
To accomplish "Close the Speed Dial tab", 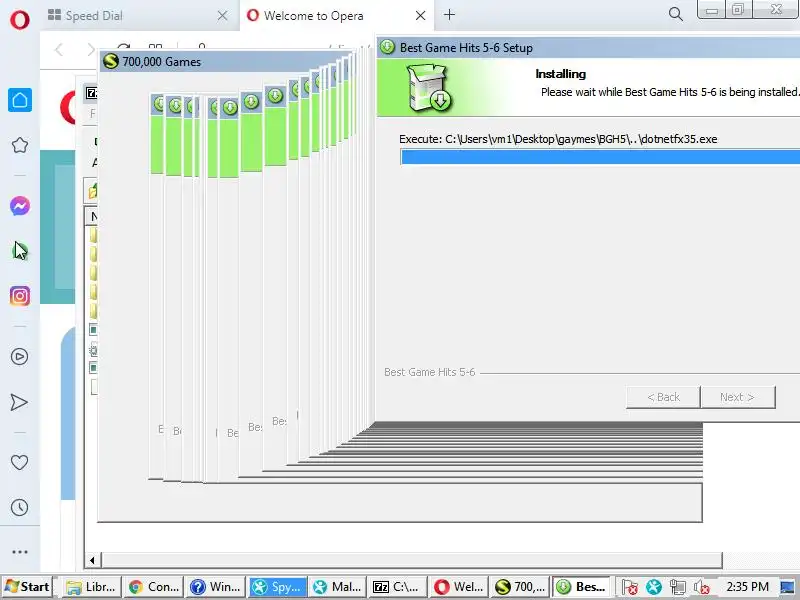I will [x=222, y=16].
